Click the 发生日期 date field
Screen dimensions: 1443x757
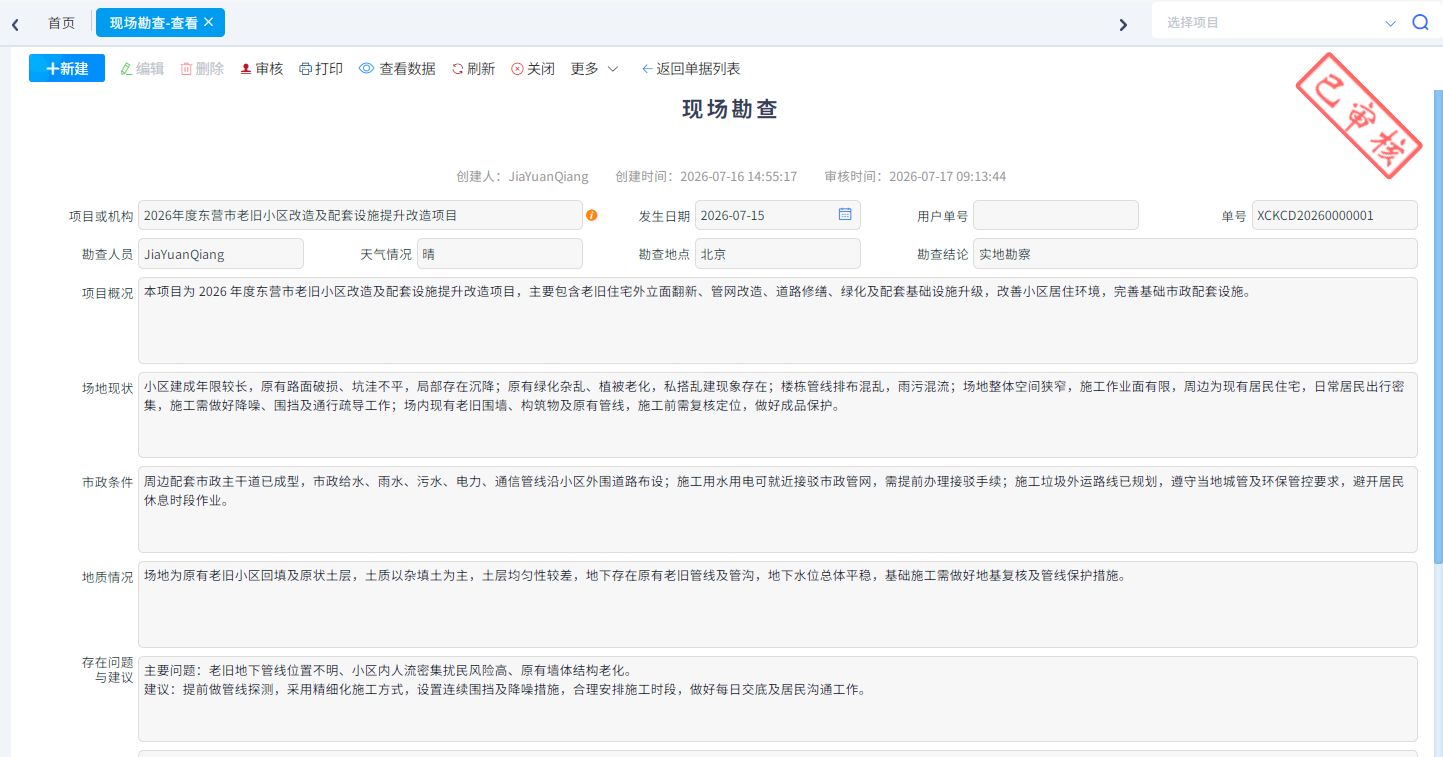(778, 215)
